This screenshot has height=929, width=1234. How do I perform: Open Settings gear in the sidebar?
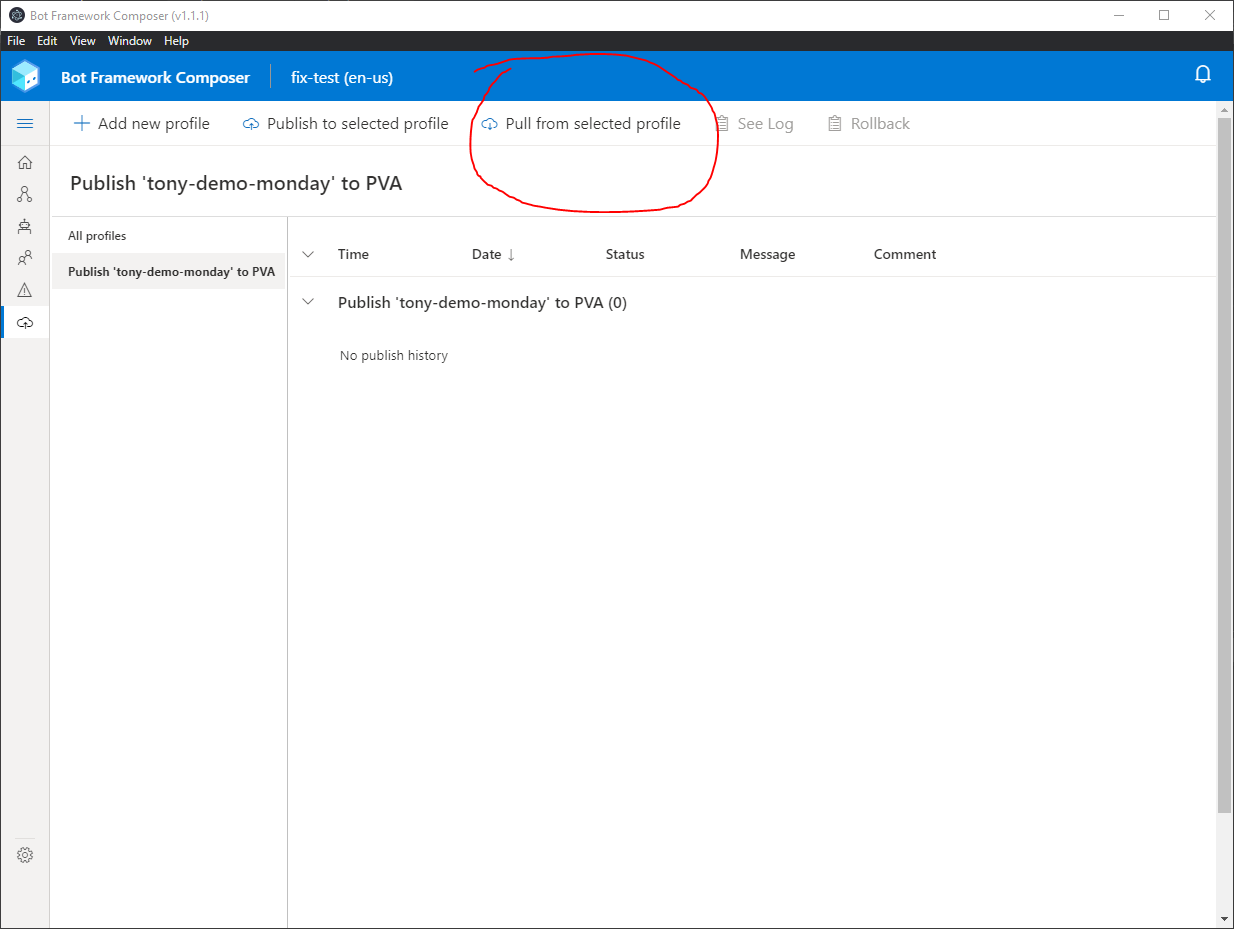(25, 855)
